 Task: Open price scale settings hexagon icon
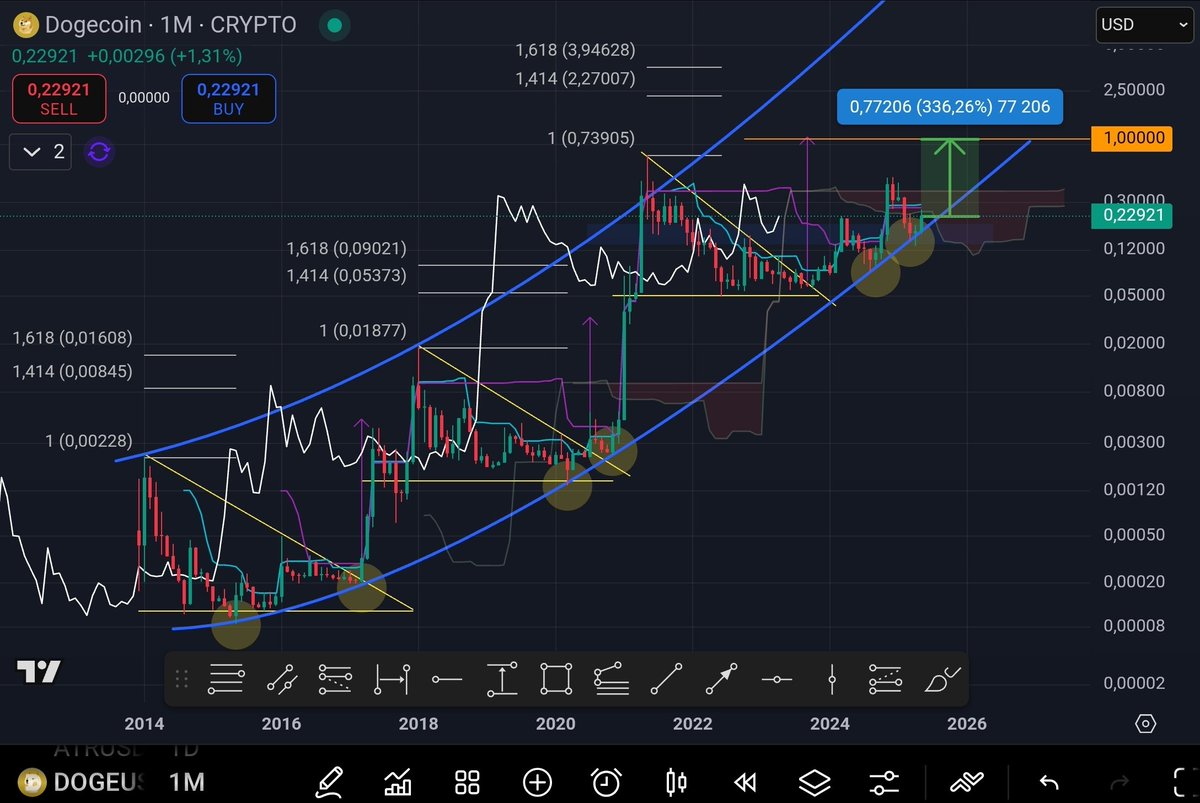click(1146, 724)
